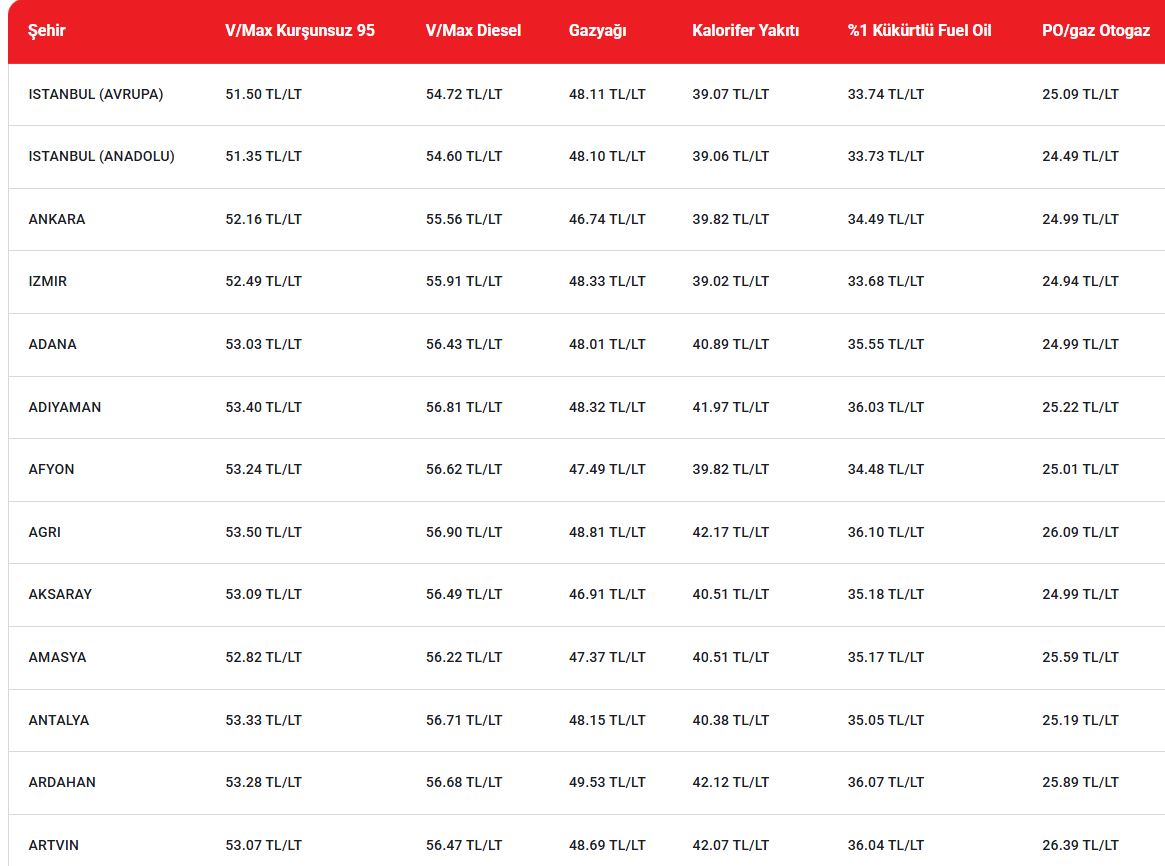Click Ardahan's 56.68 TL/LT diesel price
This screenshot has width=1165, height=866.
464,782
